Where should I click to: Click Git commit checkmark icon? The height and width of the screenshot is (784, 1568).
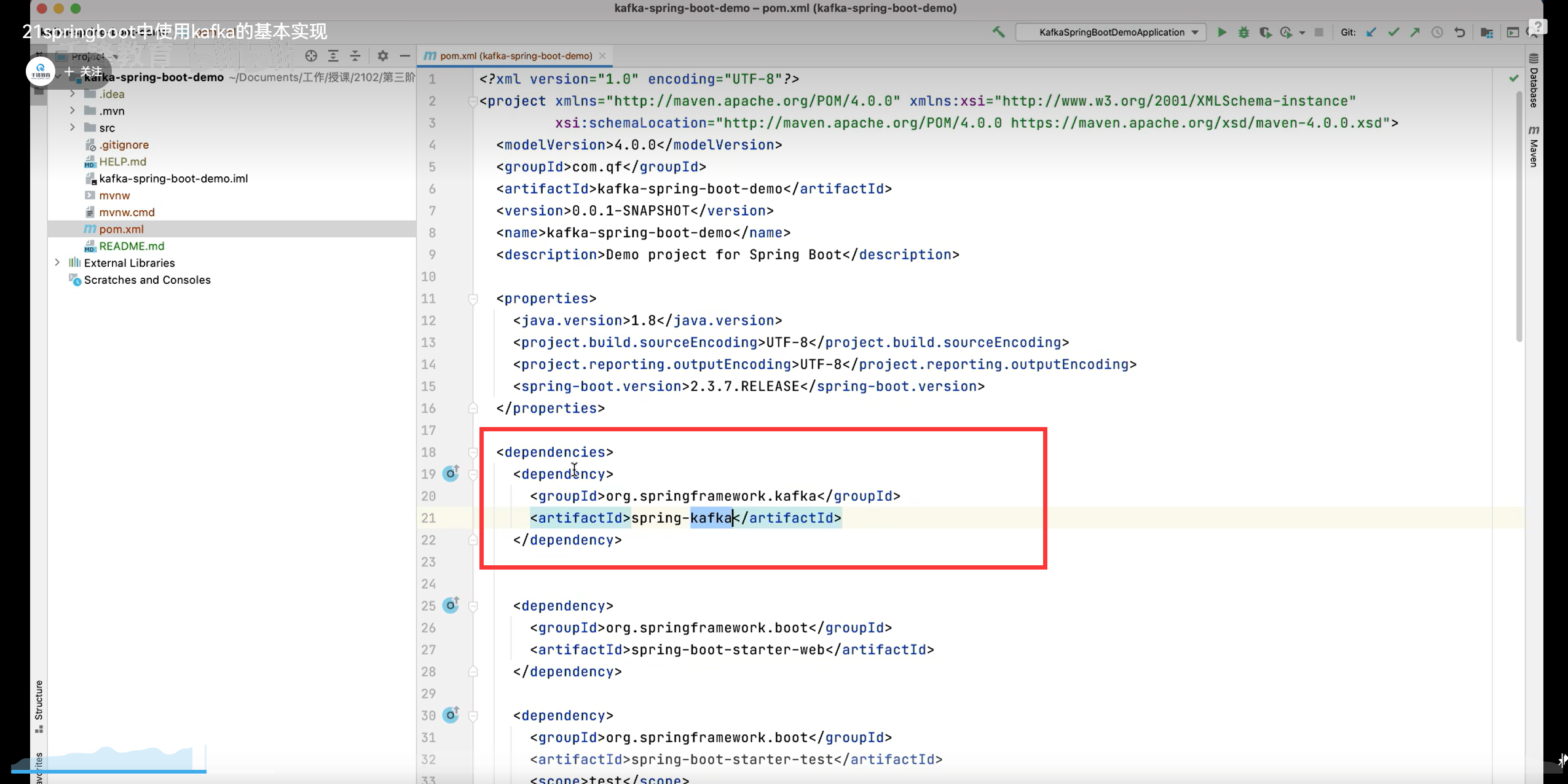(1393, 32)
